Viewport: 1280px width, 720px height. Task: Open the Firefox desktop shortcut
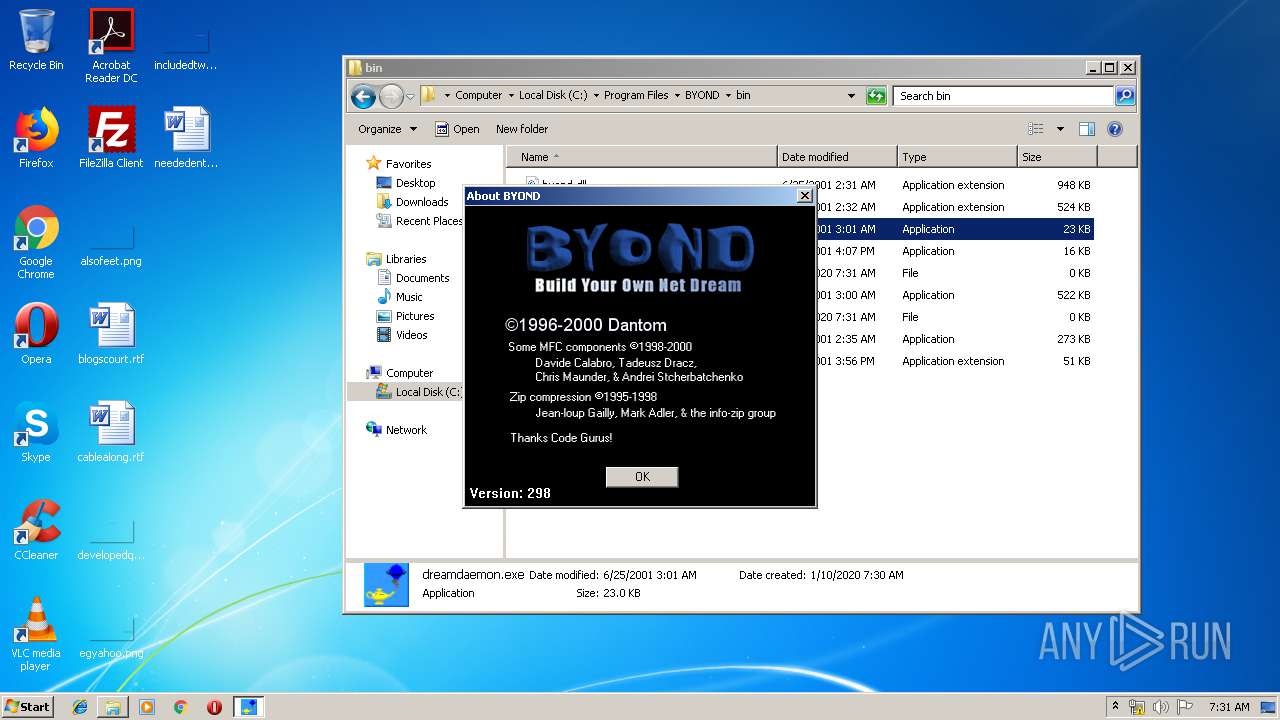(x=36, y=137)
